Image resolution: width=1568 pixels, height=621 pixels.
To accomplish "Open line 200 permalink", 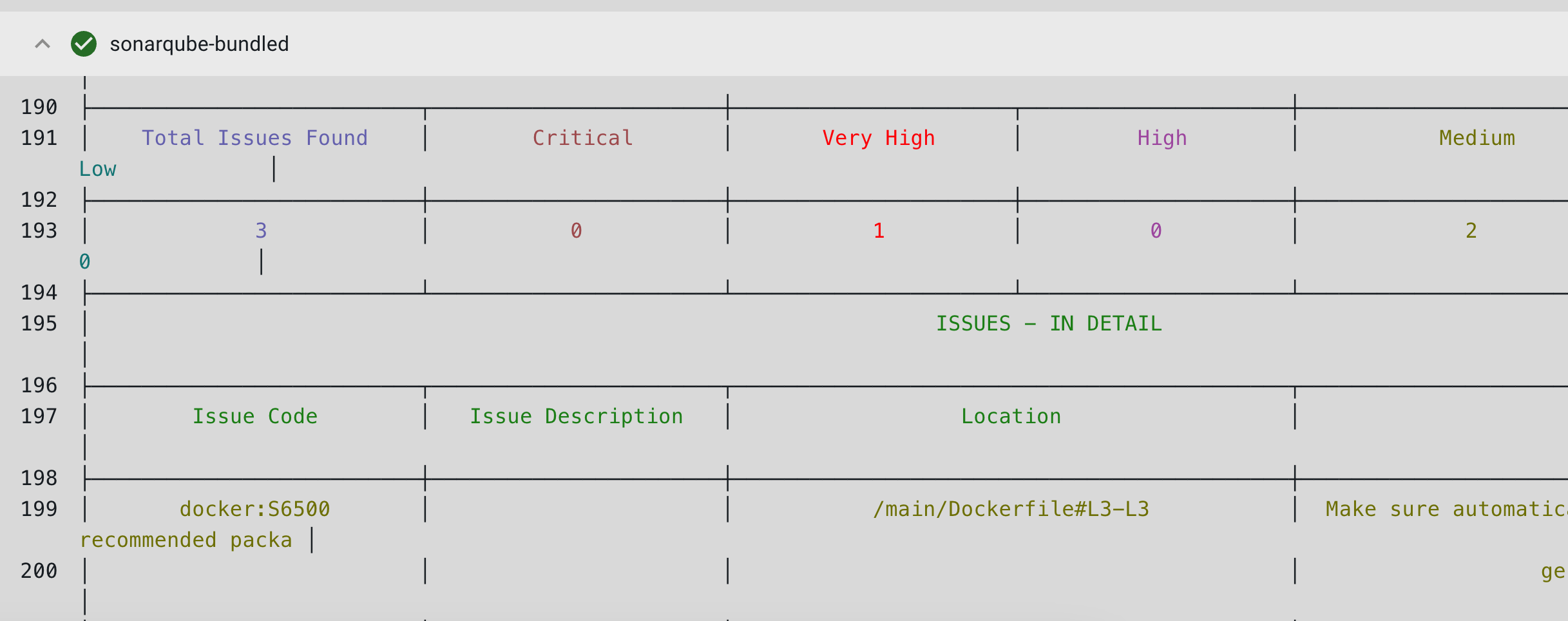I will [39, 571].
